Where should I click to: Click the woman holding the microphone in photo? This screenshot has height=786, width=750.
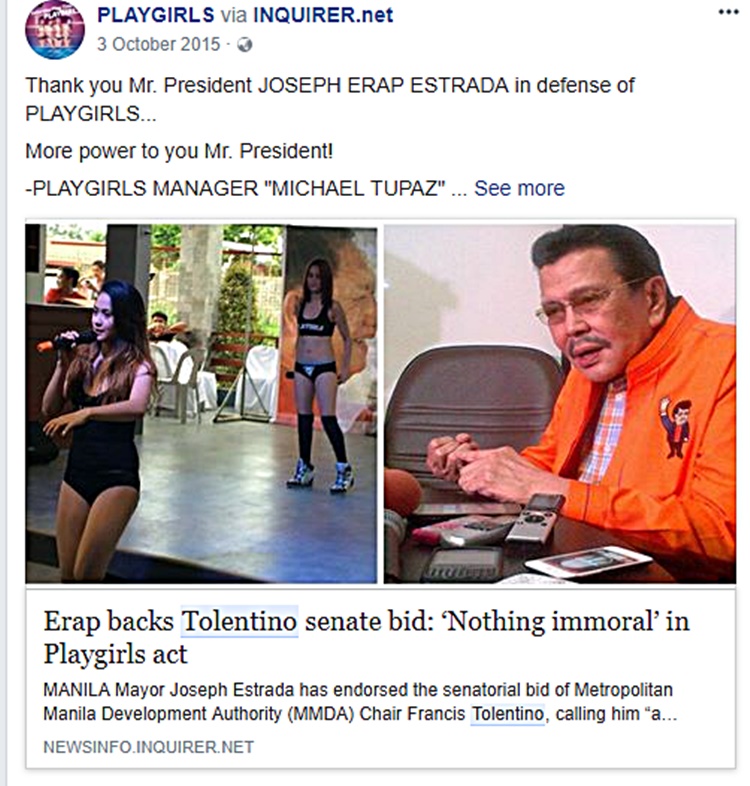click(98, 426)
